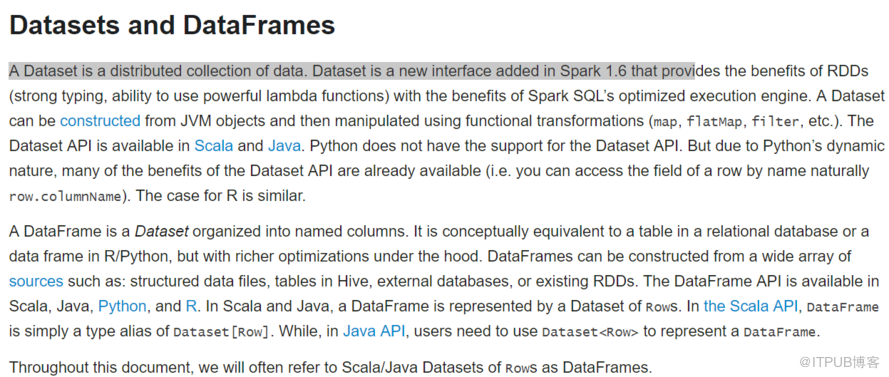Follow the "R" language link
889x377 pixels.
click(191, 307)
